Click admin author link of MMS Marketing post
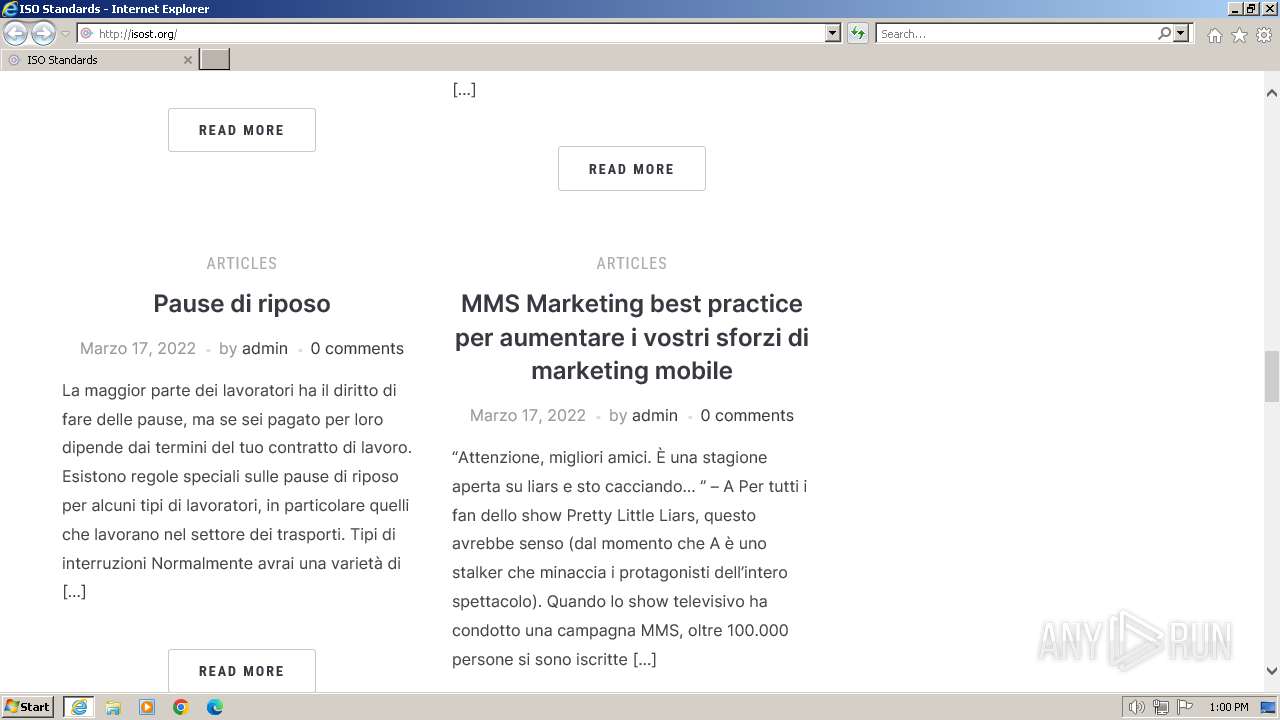This screenshot has height=720, width=1280. tap(655, 415)
